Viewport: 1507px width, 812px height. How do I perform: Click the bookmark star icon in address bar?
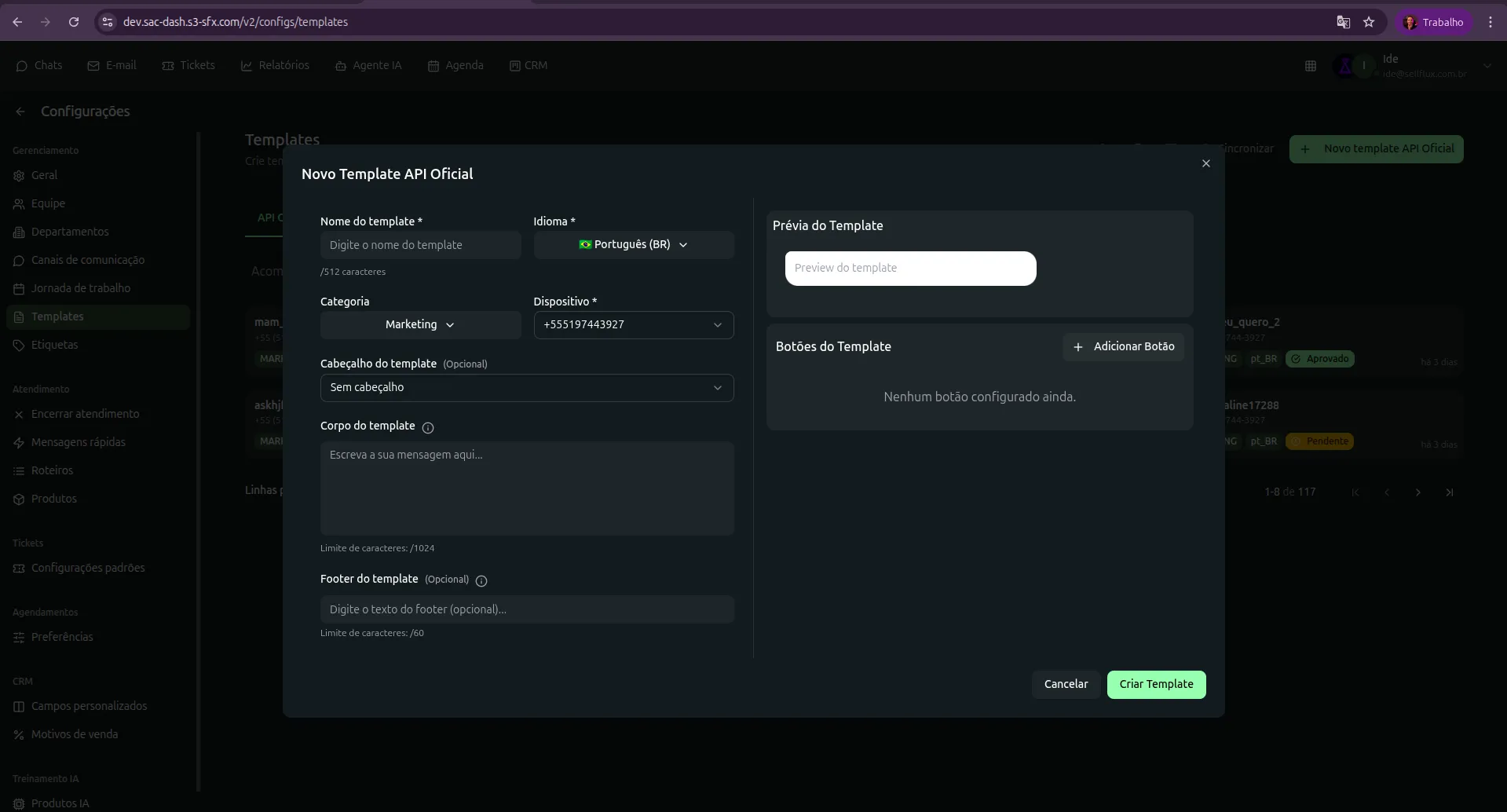1369,22
